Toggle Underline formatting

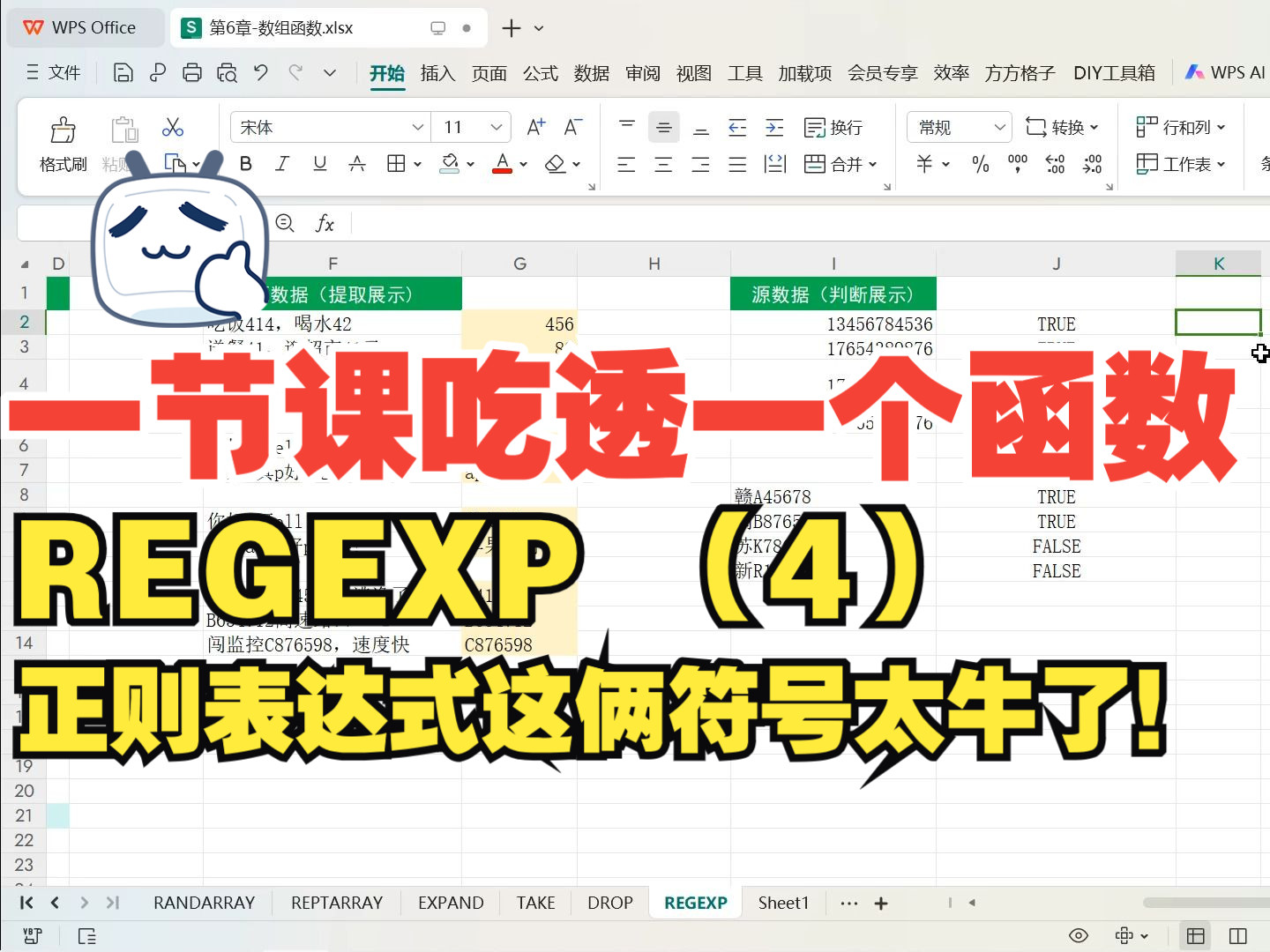pos(319,164)
